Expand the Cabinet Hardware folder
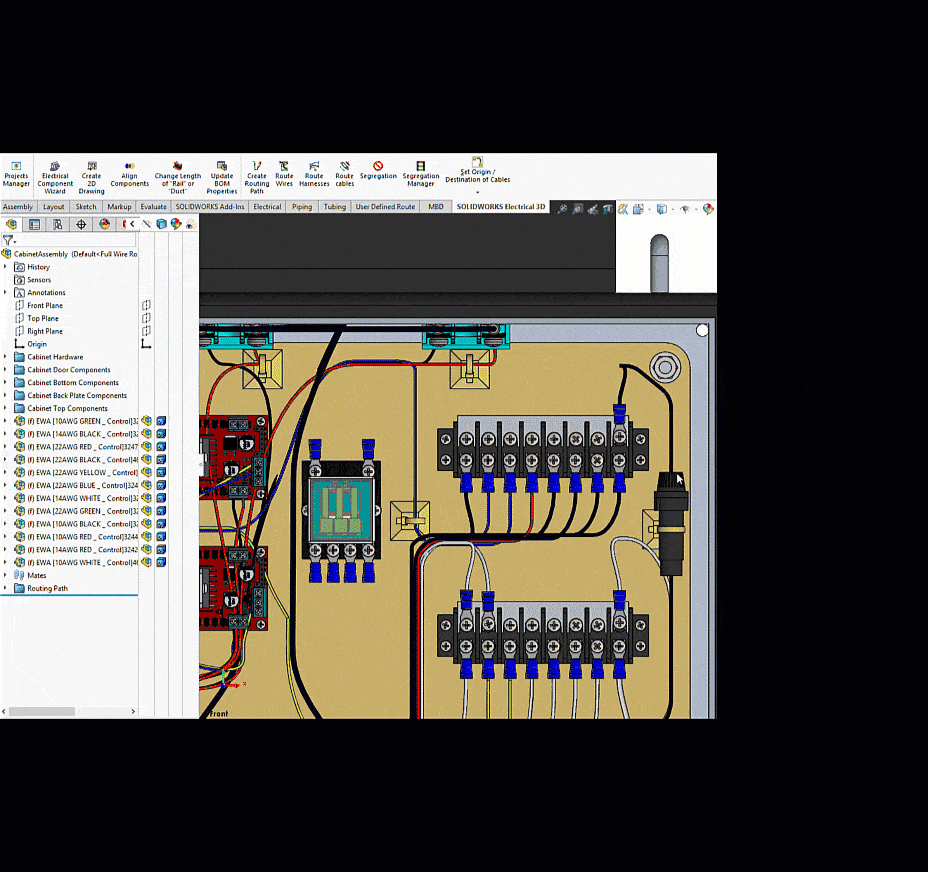The image size is (928, 872). [5, 357]
